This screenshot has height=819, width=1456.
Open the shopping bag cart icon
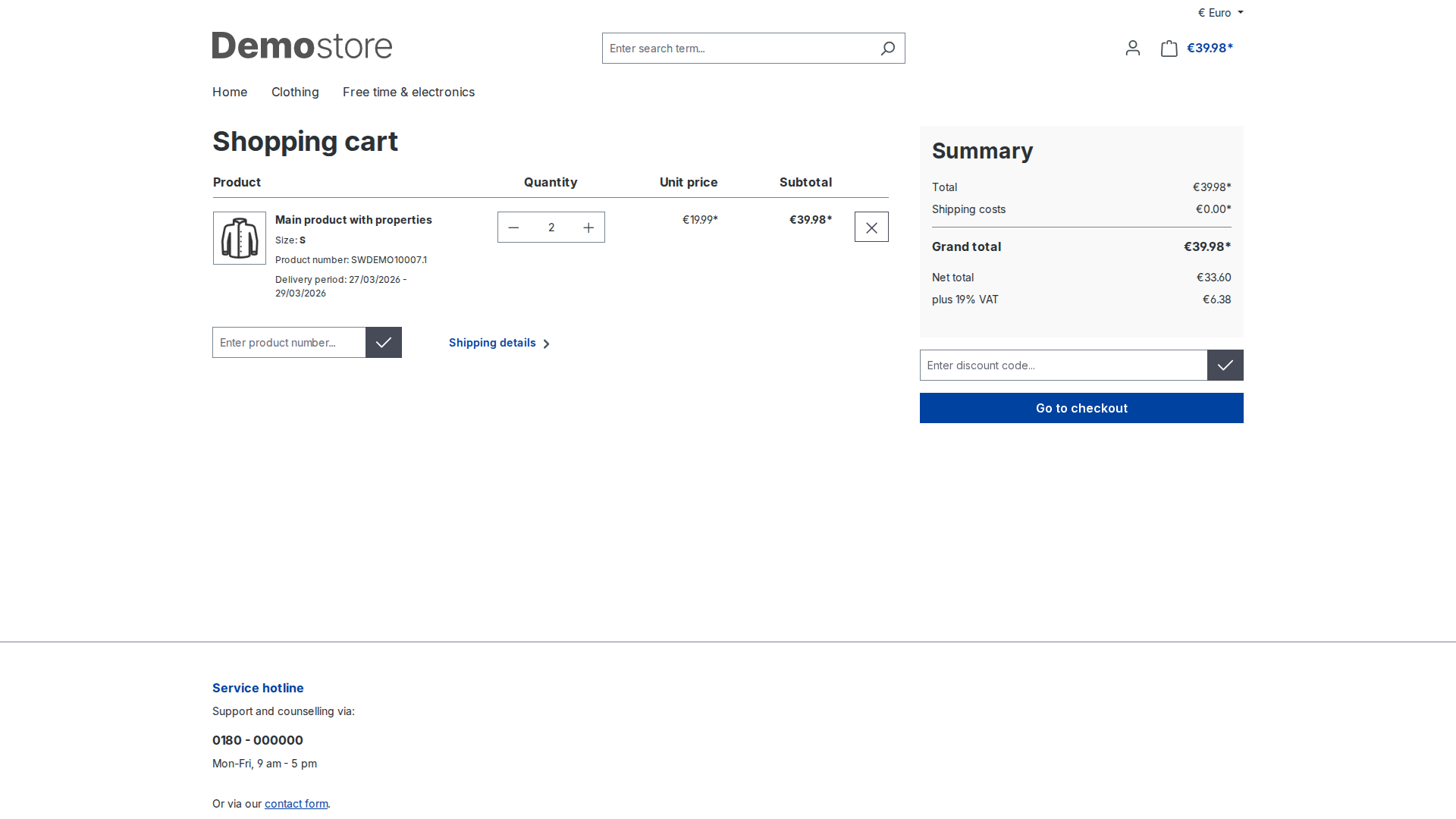(1169, 49)
